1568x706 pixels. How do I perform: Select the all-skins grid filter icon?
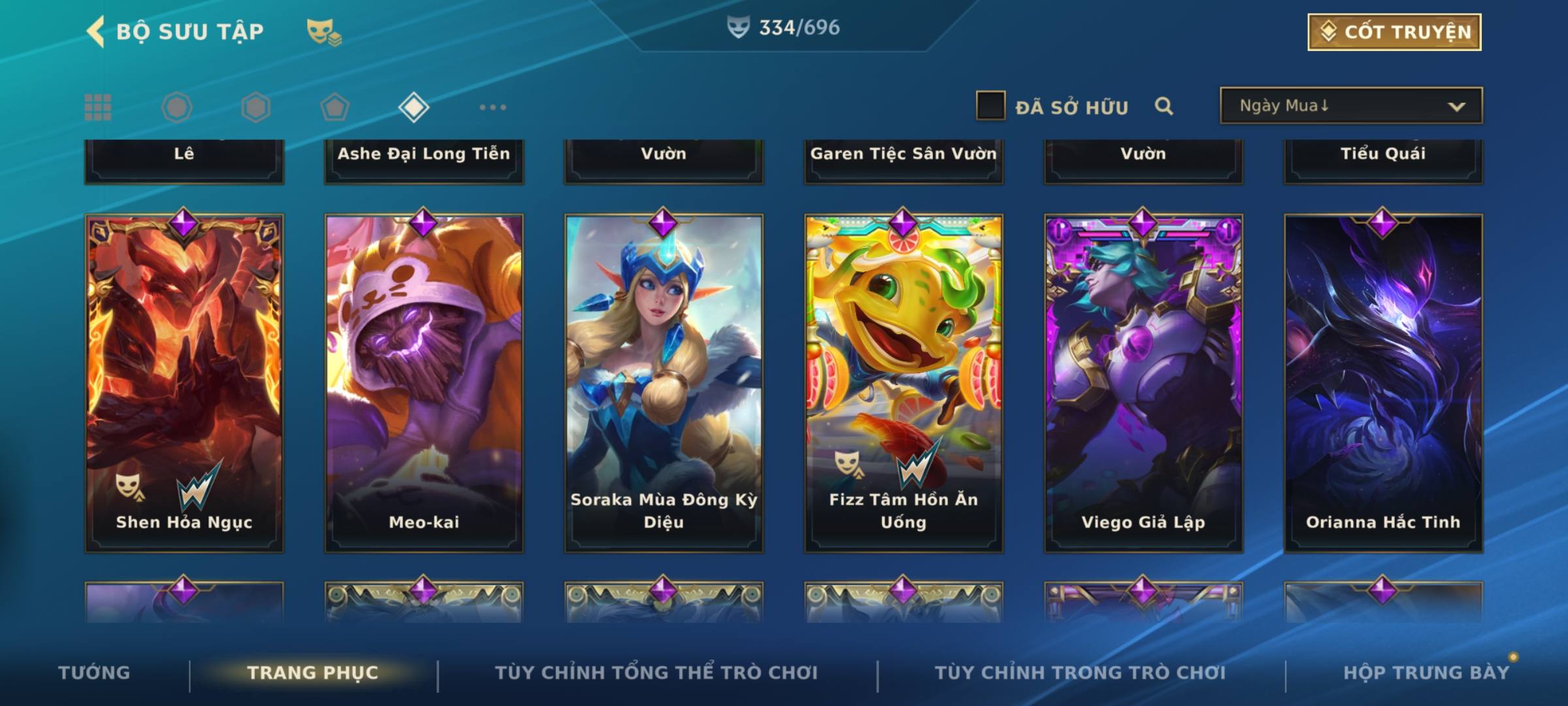(98, 107)
